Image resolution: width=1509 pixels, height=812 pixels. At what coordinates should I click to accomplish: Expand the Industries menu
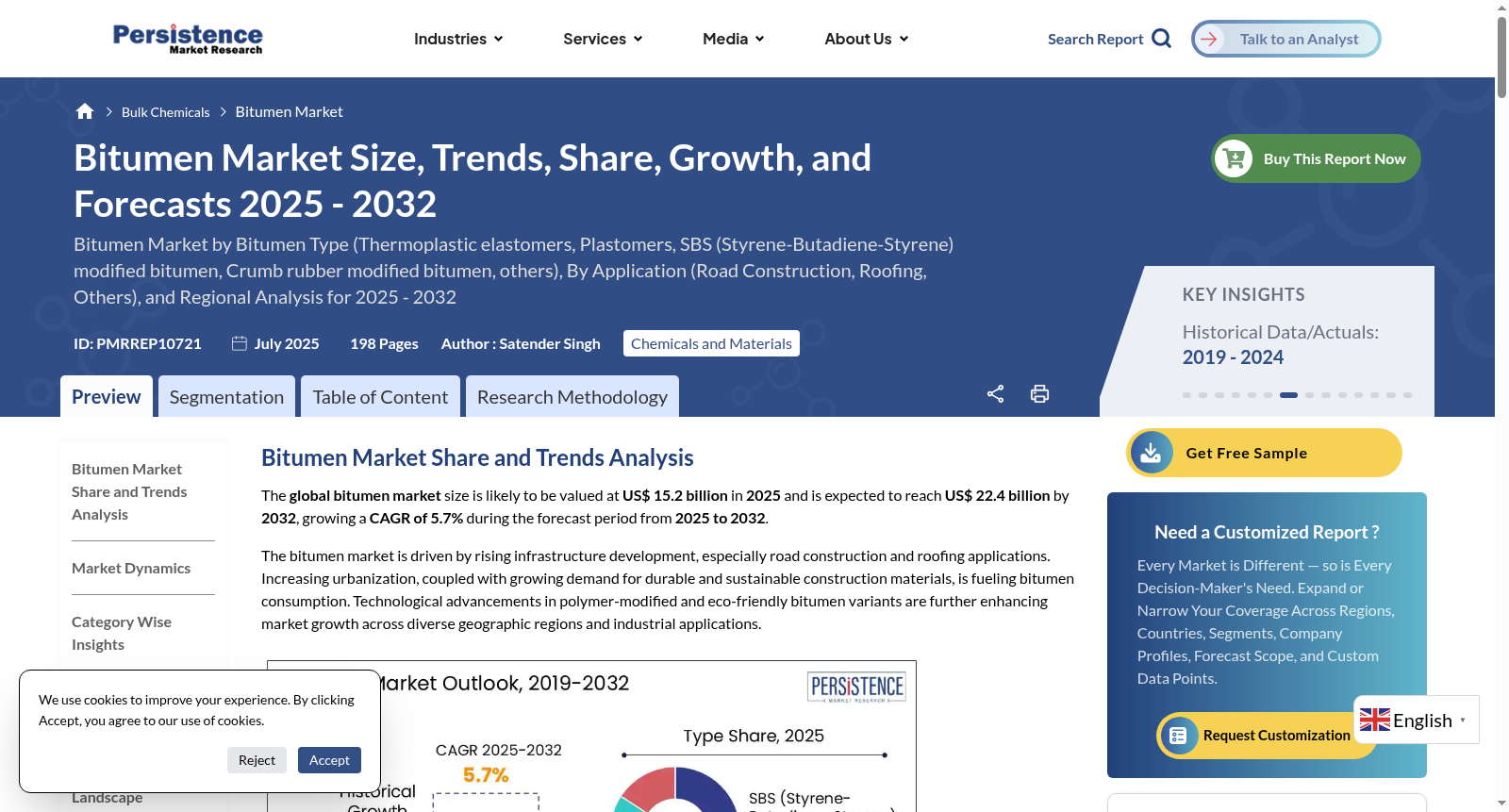point(458,39)
